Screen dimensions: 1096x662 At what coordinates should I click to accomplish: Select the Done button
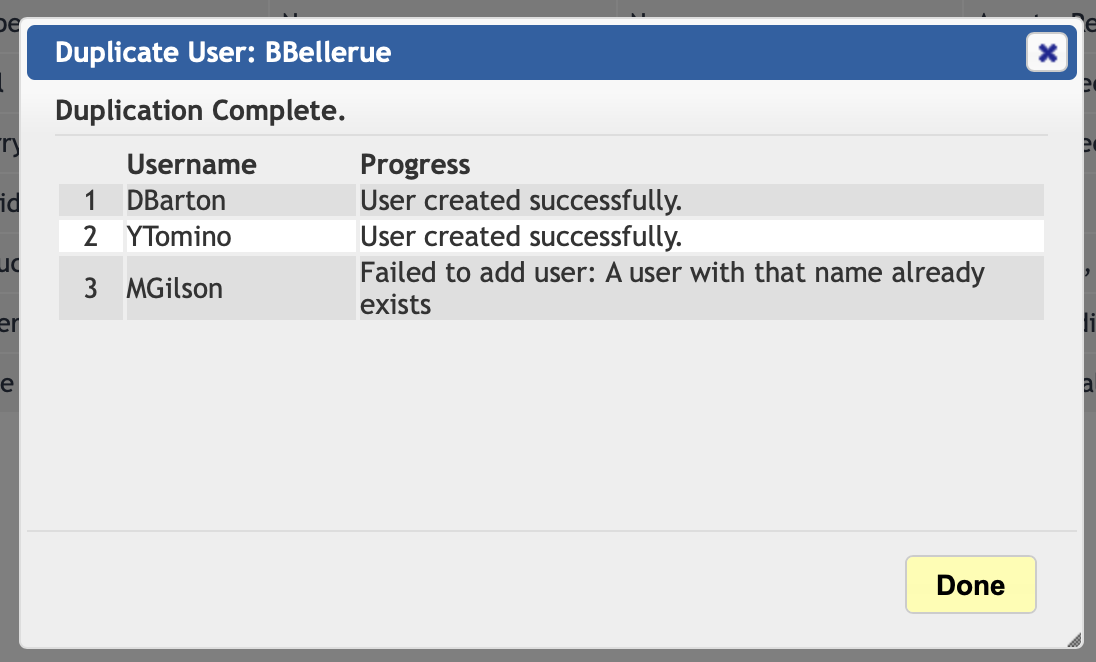coord(970,585)
